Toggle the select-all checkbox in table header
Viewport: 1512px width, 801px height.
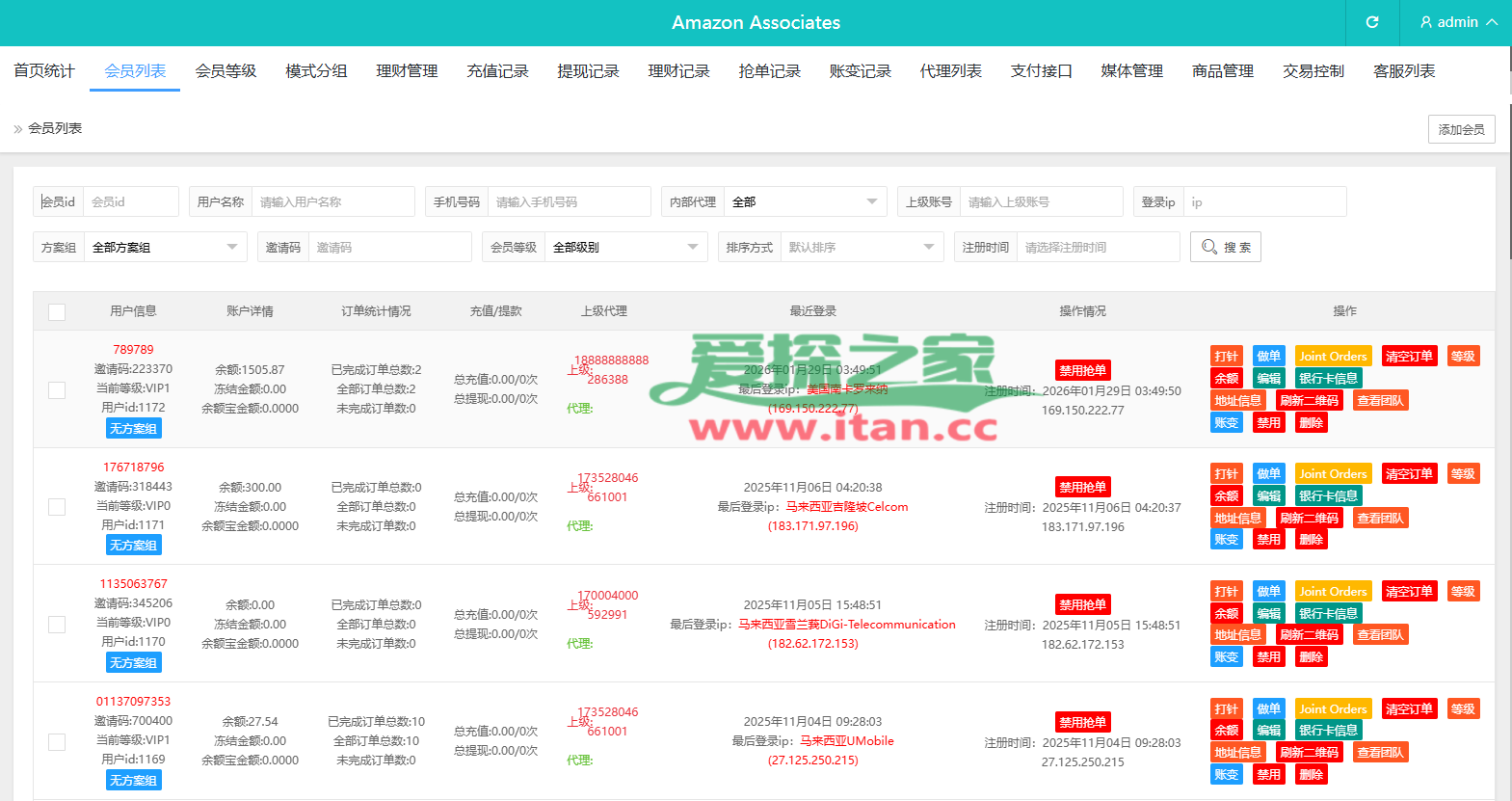tap(57, 312)
